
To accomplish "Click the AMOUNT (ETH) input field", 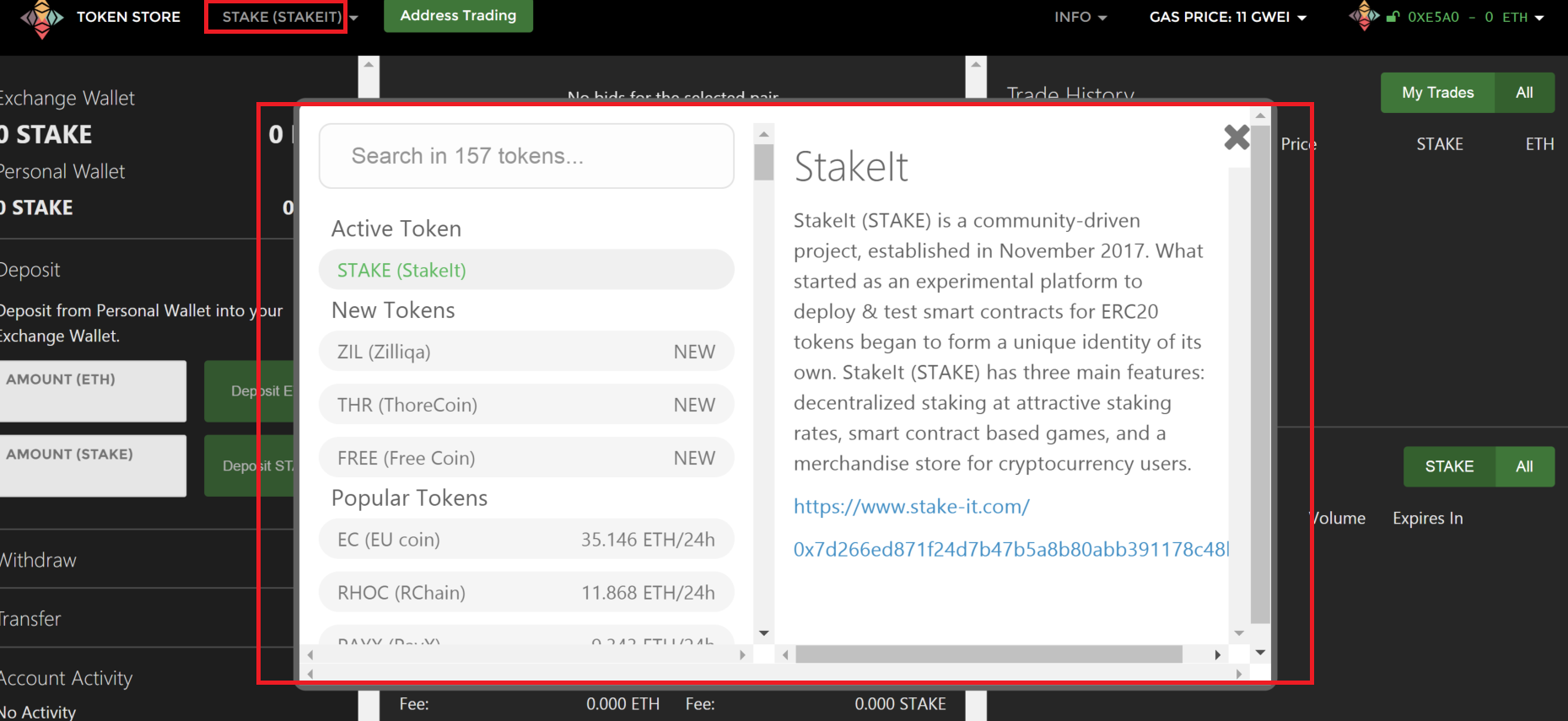I will (93, 391).
